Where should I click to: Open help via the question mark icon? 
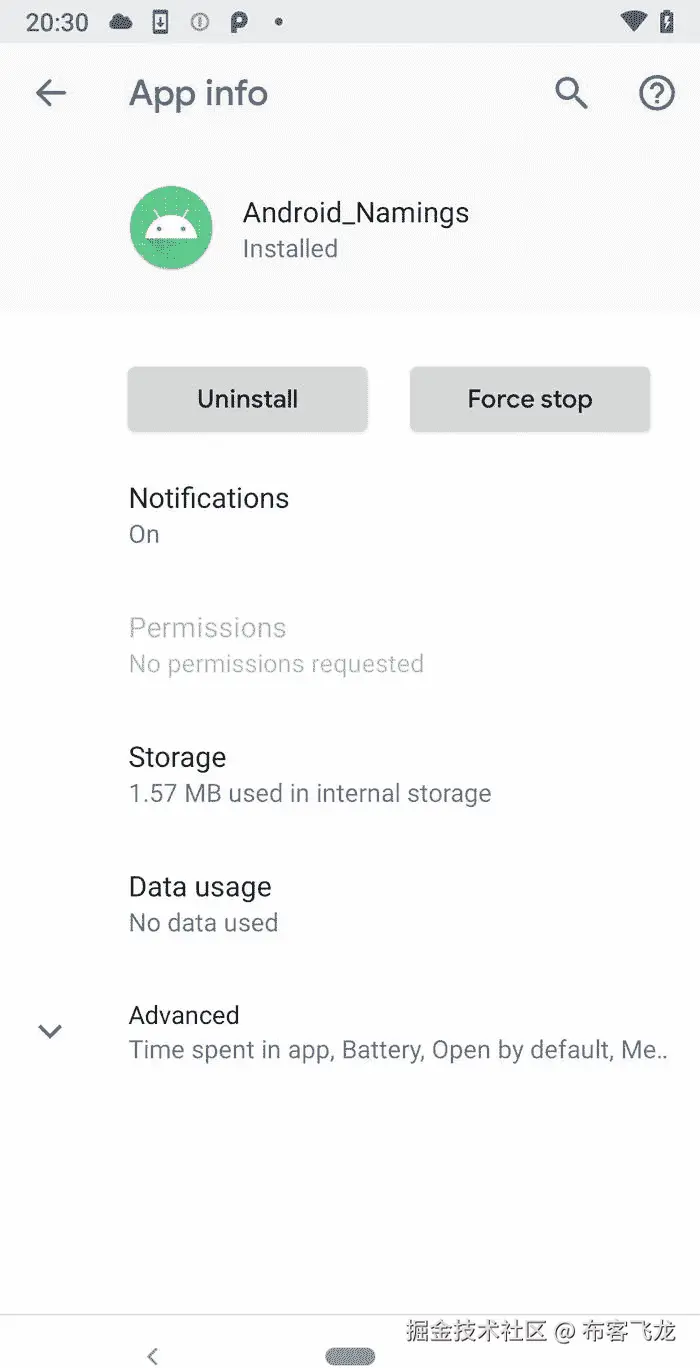point(657,94)
